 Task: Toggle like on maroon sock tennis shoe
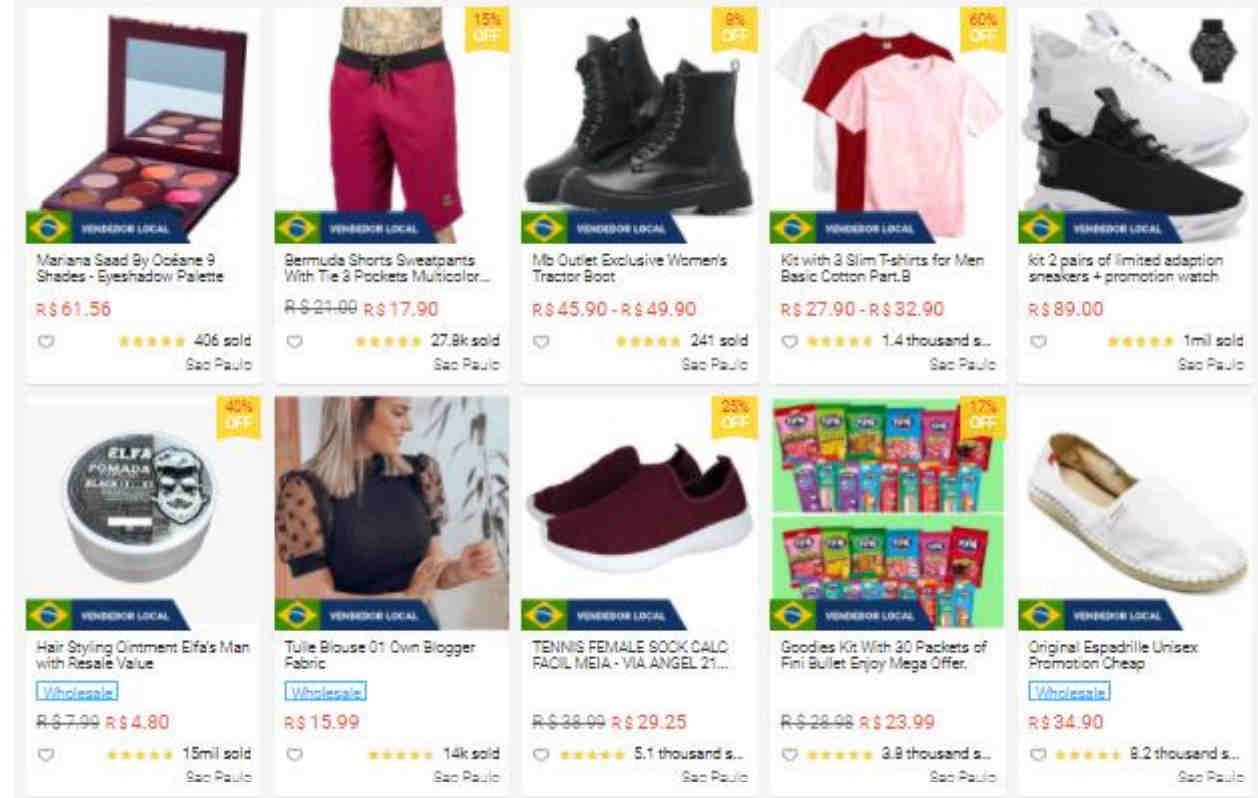pos(541,754)
